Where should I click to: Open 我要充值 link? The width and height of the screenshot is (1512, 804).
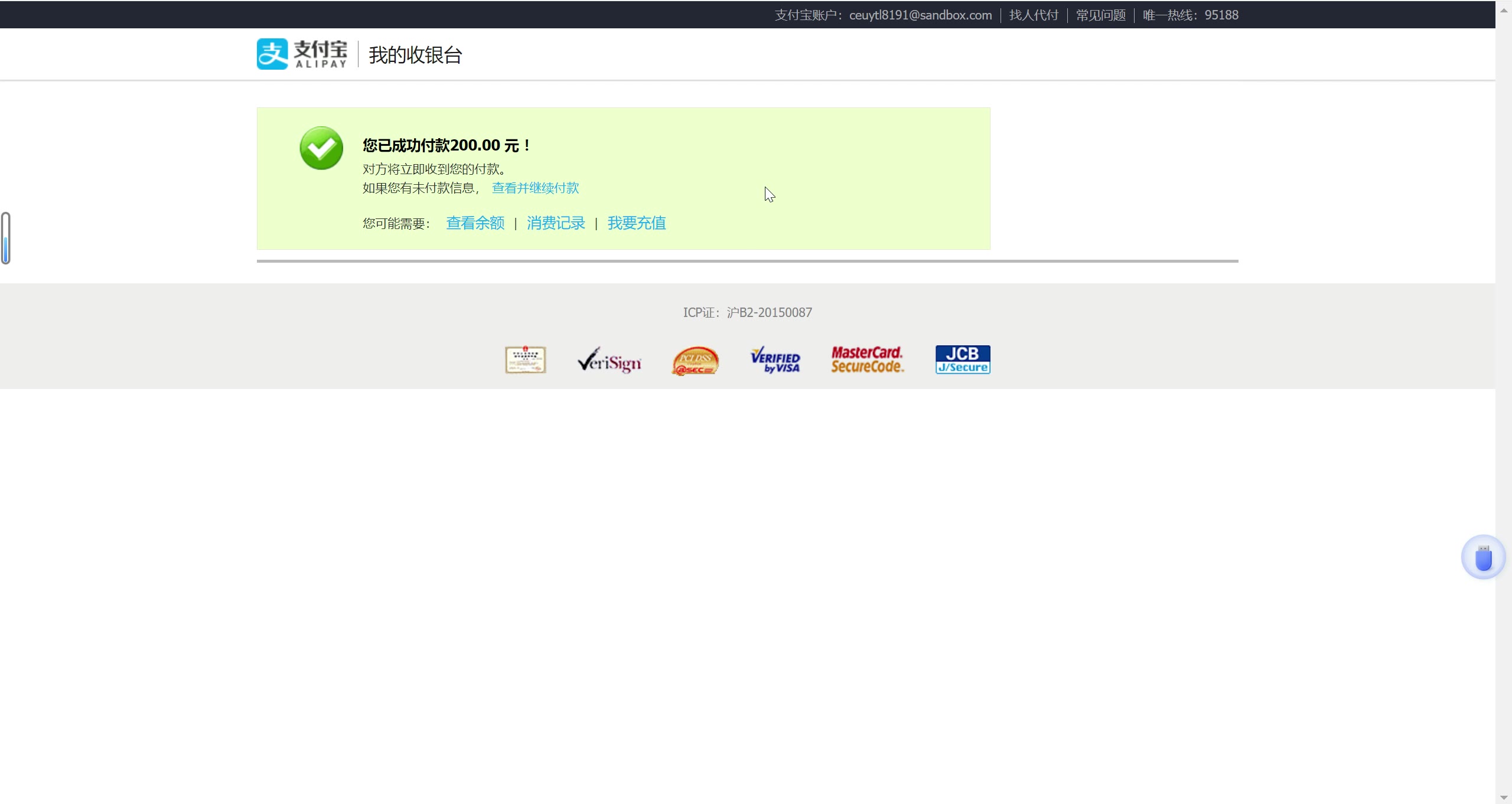point(637,223)
